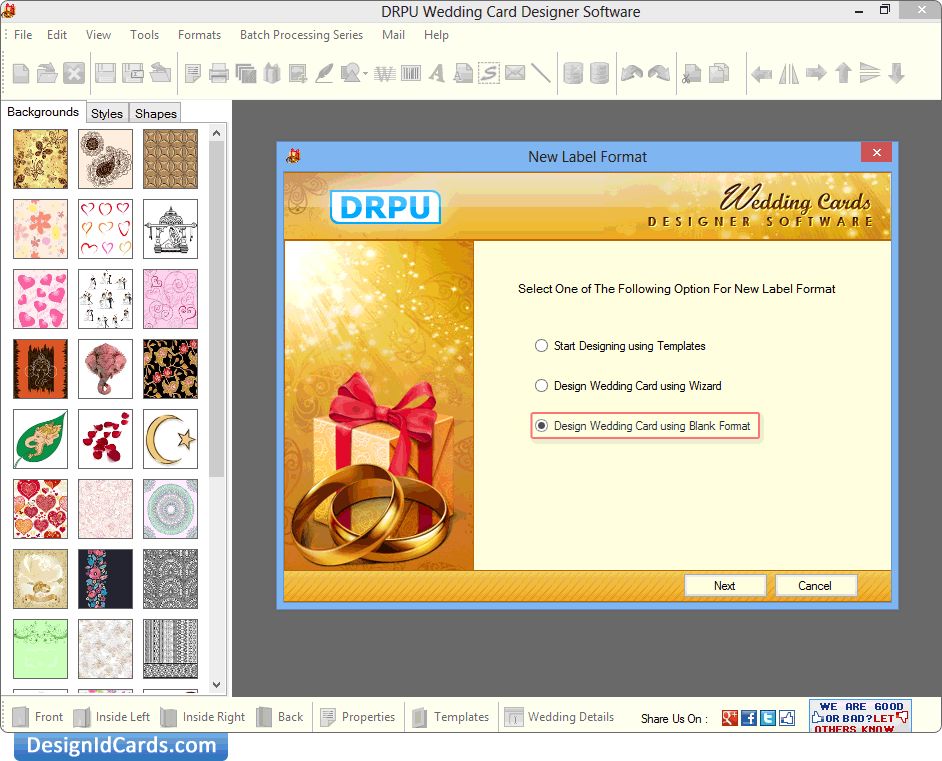Select the WordArt W tool icon
942x761 pixels.
click(x=384, y=73)
